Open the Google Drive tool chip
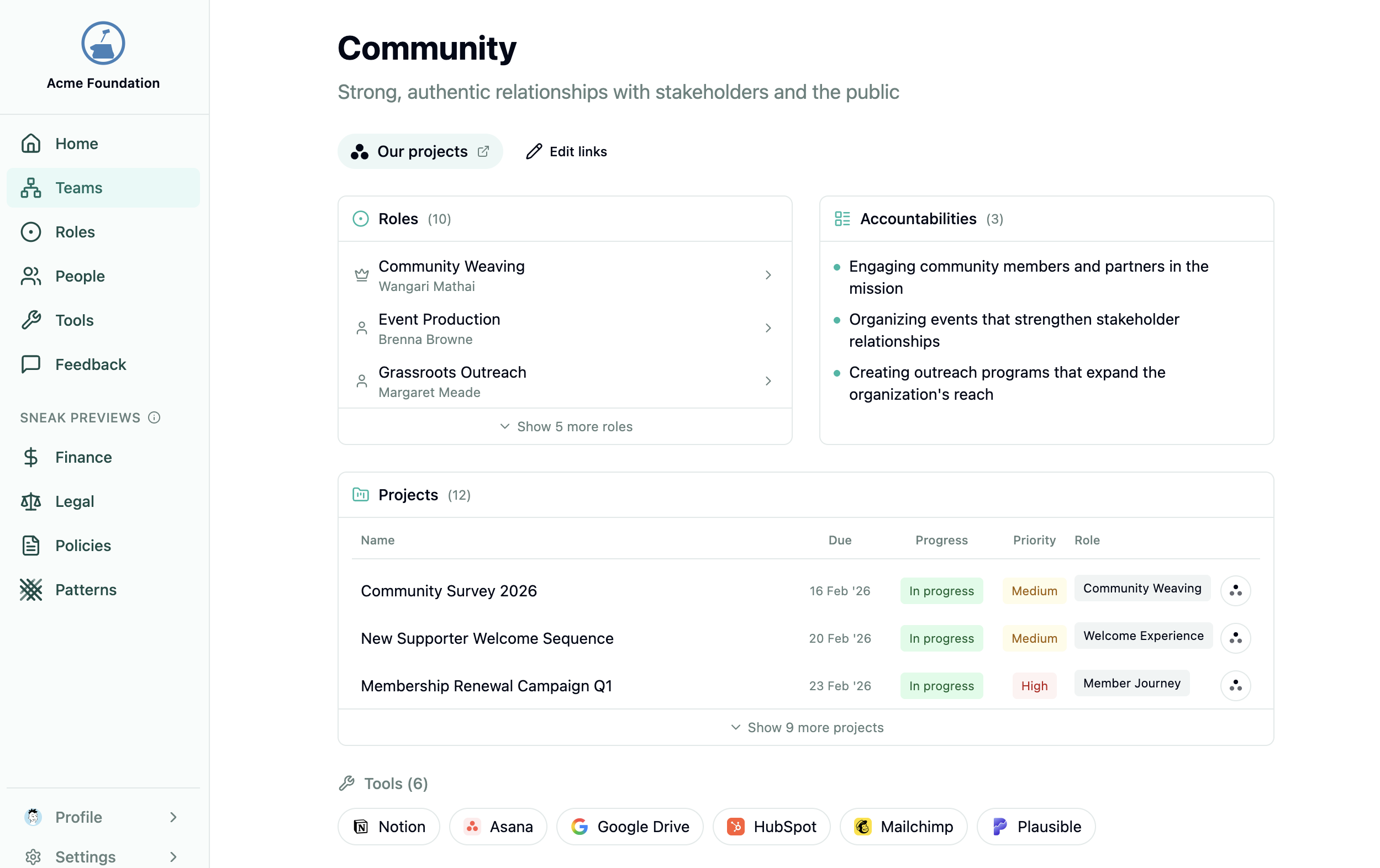The width and height of the screenshot is (1380, 868). click(630, 826)
